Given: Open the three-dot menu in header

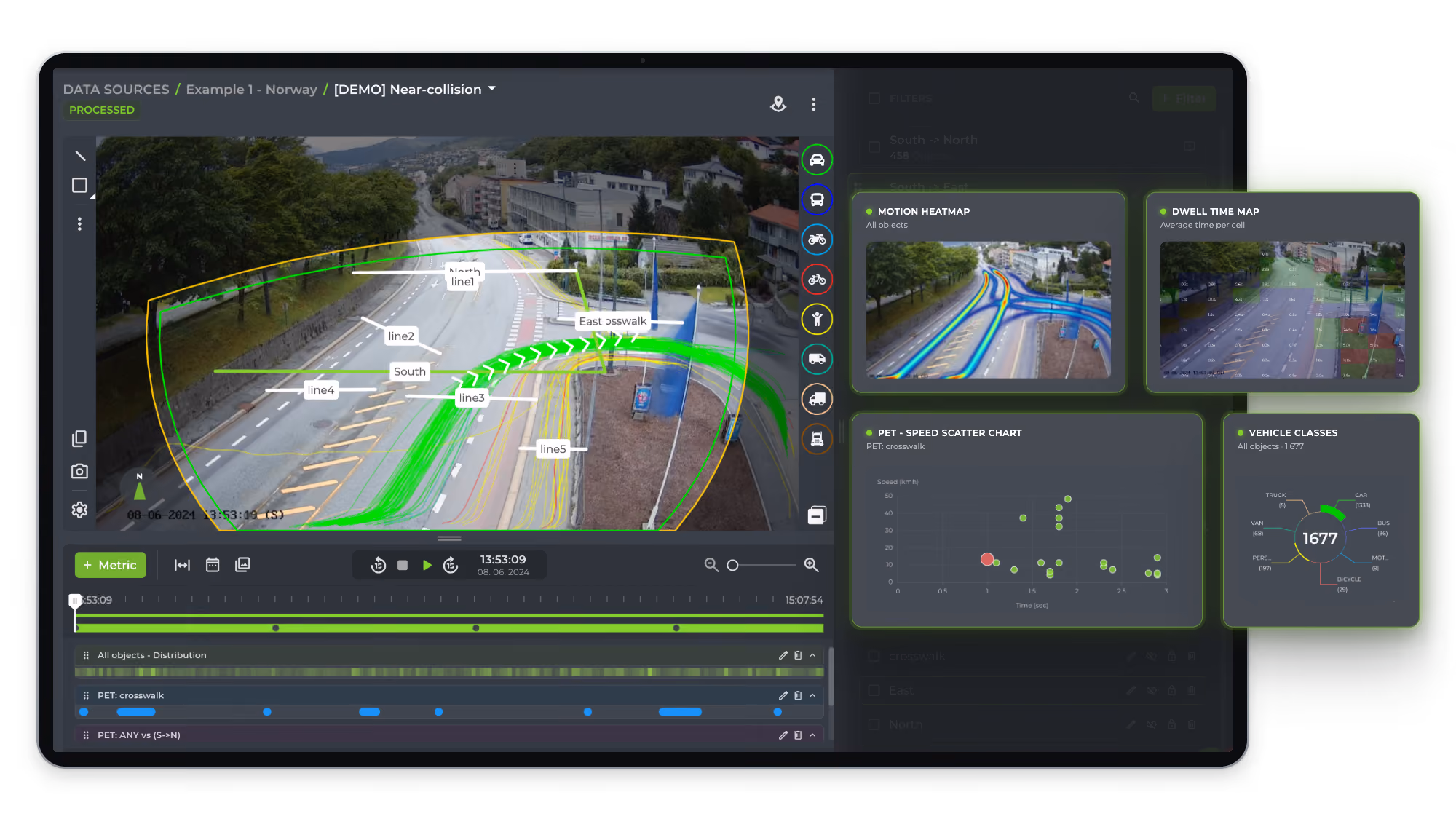Looking at the screenshot, I should tap(814, 104).
